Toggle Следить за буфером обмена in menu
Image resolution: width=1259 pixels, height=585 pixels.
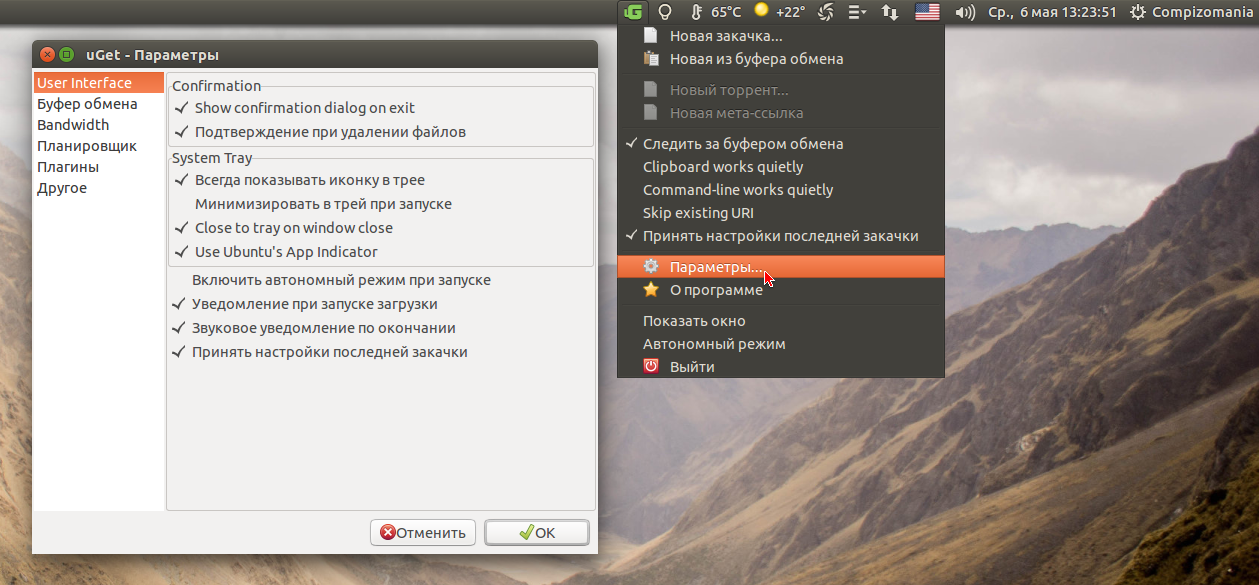click(781, 143)
